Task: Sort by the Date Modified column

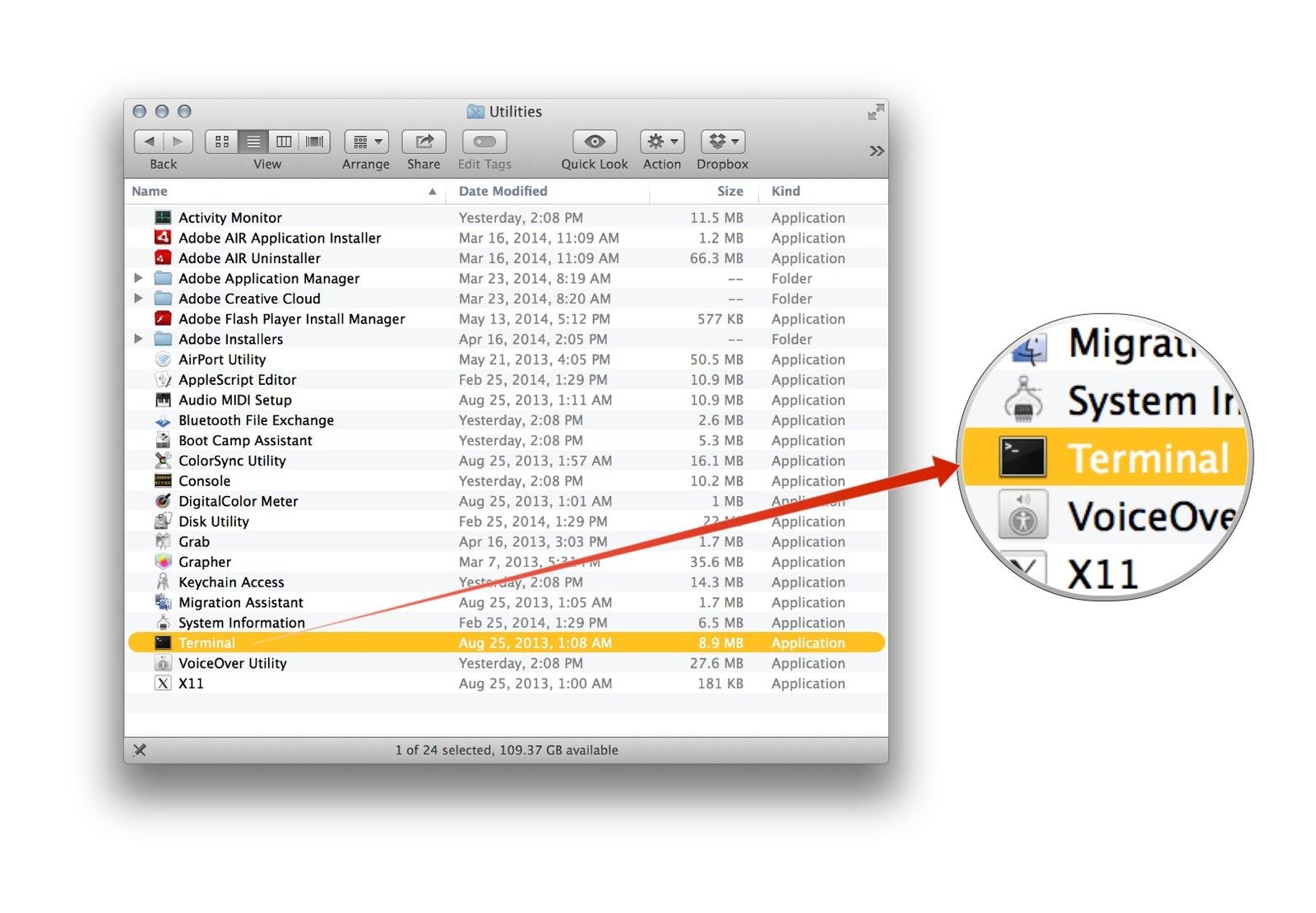Action: (503, 191)
